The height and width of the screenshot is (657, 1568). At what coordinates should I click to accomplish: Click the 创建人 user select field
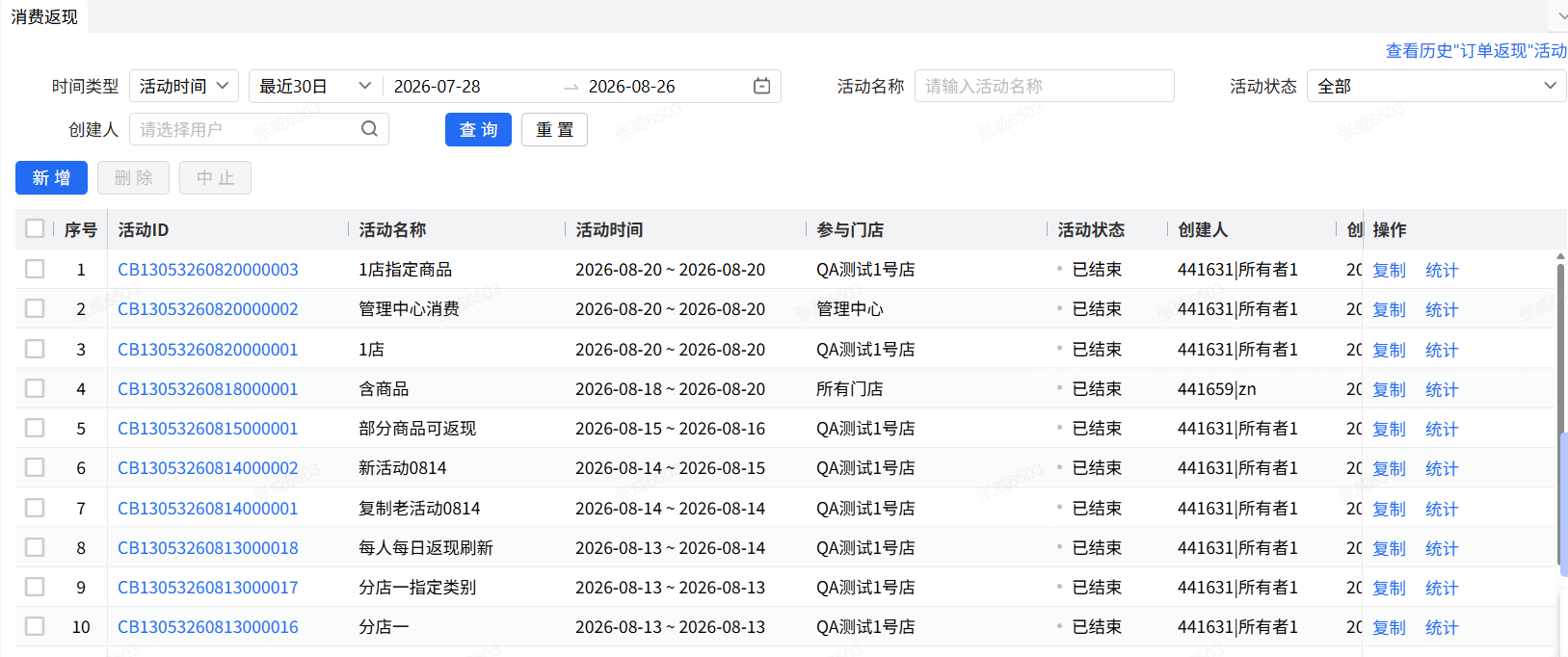(258, 129)
